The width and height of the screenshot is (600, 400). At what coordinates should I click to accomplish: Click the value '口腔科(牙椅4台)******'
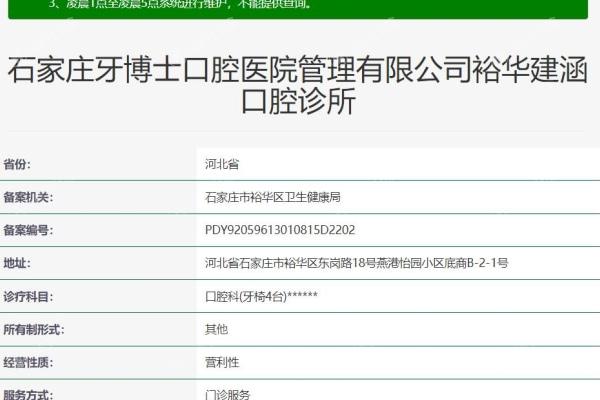(x=261, y=296)
